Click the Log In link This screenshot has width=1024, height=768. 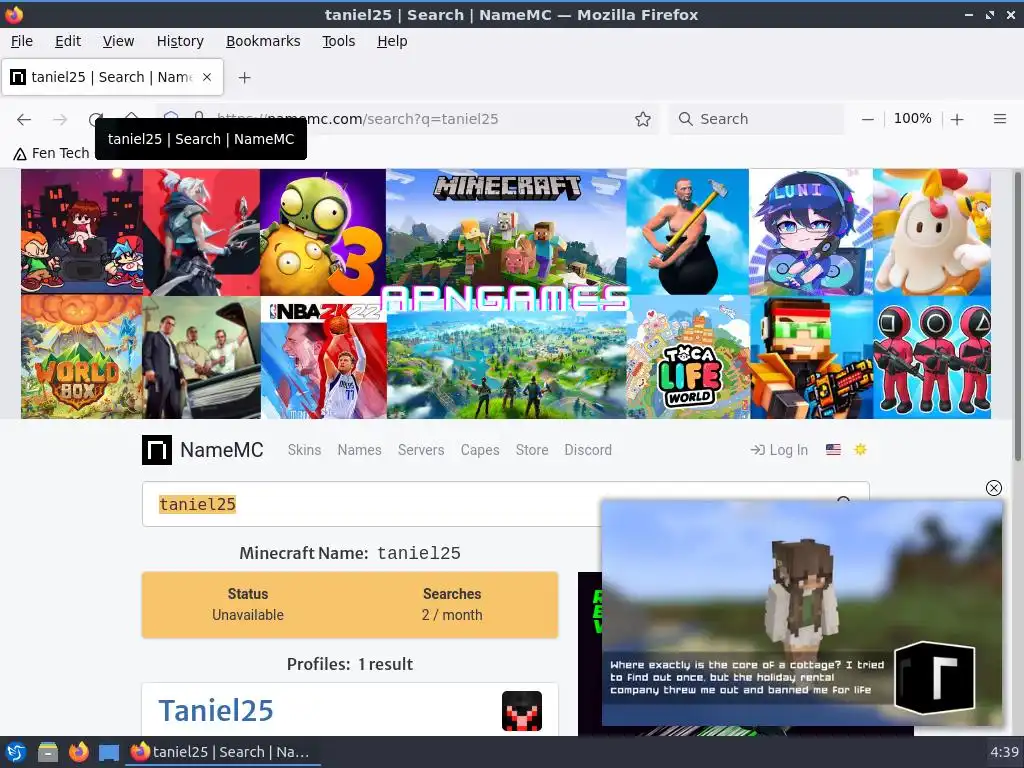(x=779, y=450)
